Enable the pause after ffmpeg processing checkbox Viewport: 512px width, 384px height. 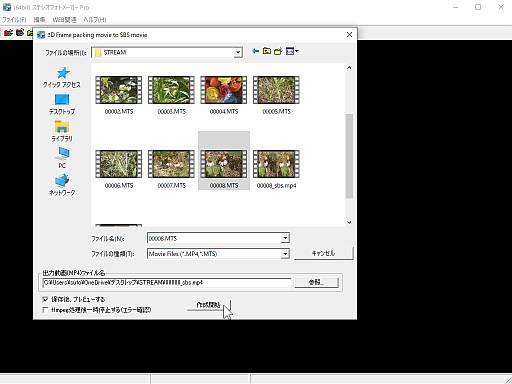[46, 310]
